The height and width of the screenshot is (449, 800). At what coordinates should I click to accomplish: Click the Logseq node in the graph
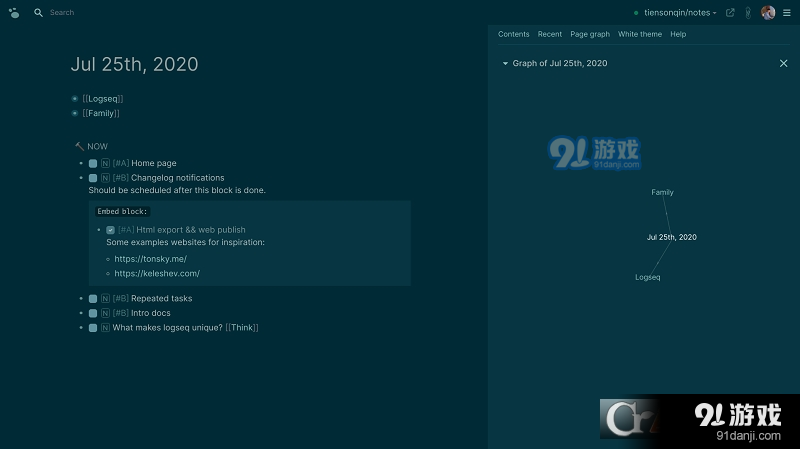tap(647, 277)
